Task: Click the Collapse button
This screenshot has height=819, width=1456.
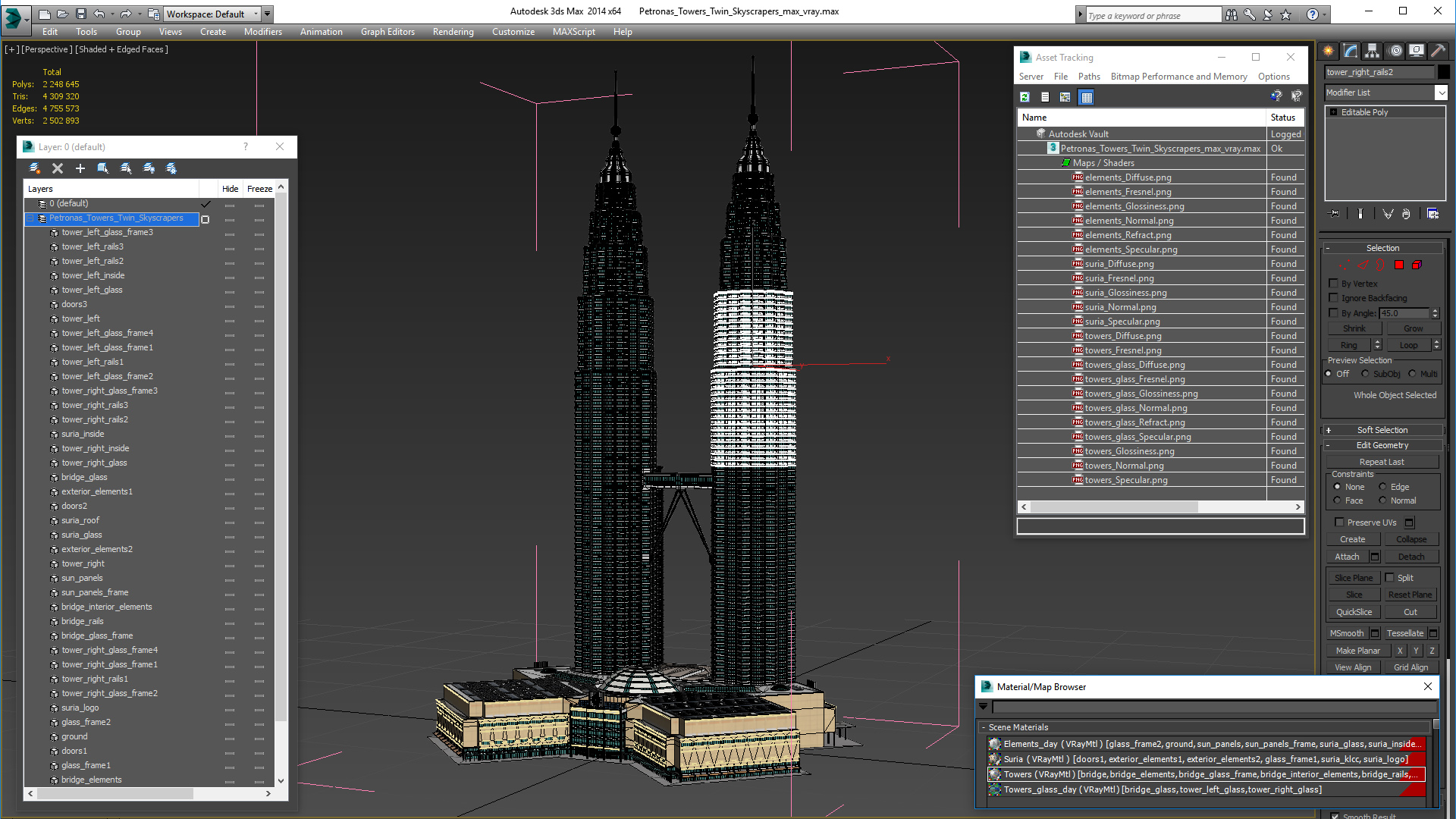Action: [1411, 539]
